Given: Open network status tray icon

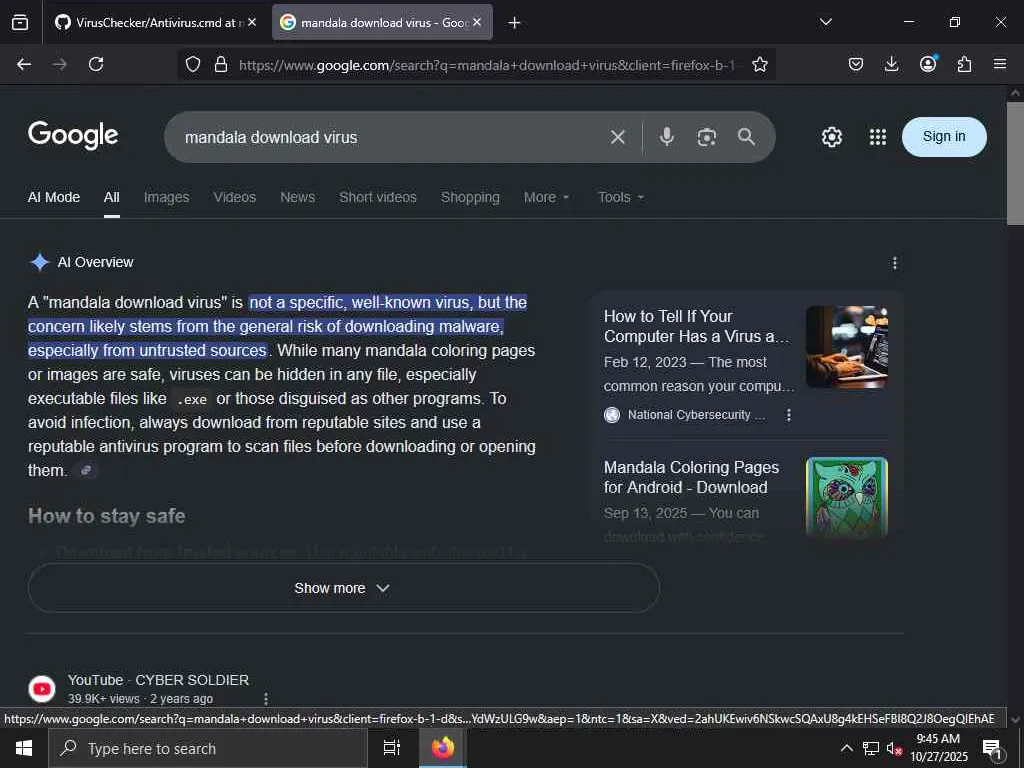Looking at the screenshot, I should 871,748.
